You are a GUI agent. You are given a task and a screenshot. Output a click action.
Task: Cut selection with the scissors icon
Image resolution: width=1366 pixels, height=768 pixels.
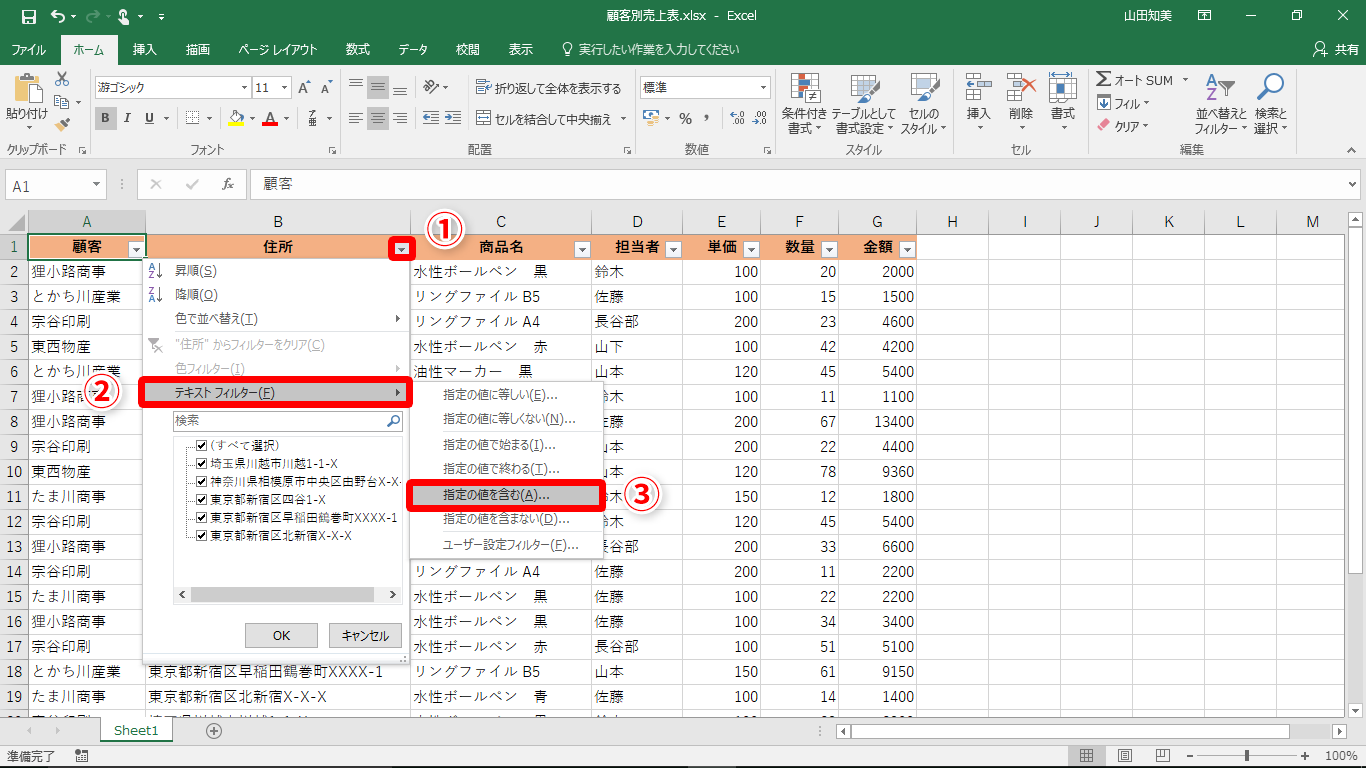coord(62,79)
